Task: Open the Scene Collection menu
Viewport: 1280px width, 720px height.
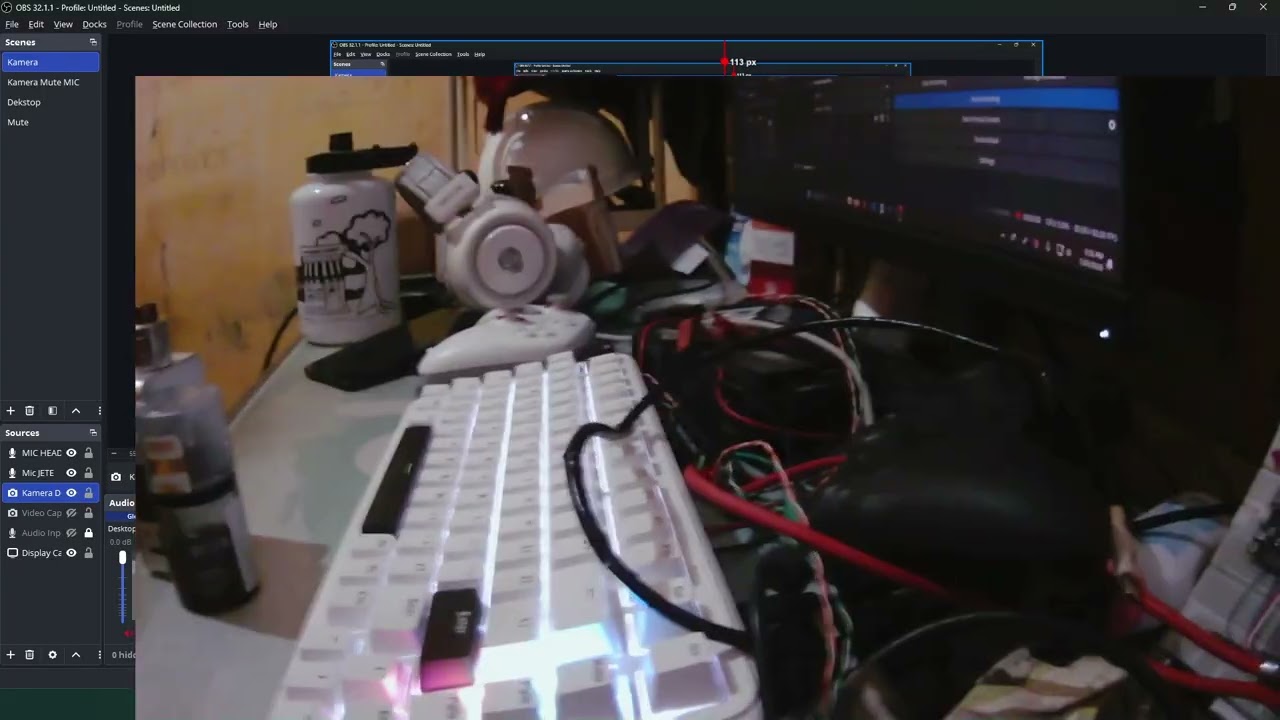Action: pyautogui.click(x=185, y=24)
